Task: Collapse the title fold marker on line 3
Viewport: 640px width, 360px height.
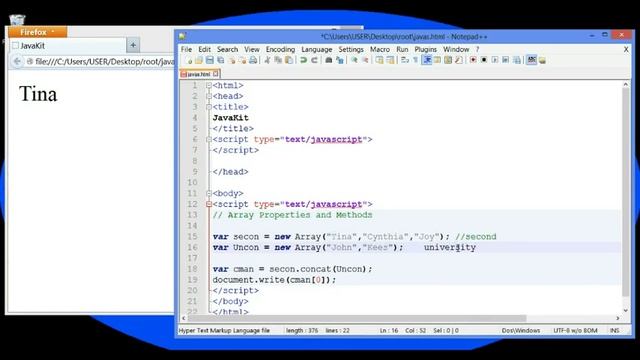Action: point(209,107)
